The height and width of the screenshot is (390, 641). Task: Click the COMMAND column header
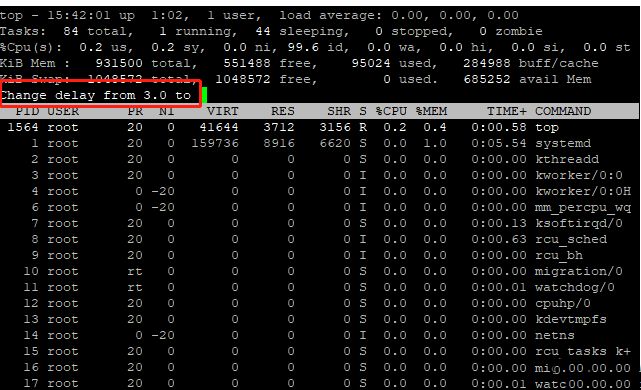563,111
